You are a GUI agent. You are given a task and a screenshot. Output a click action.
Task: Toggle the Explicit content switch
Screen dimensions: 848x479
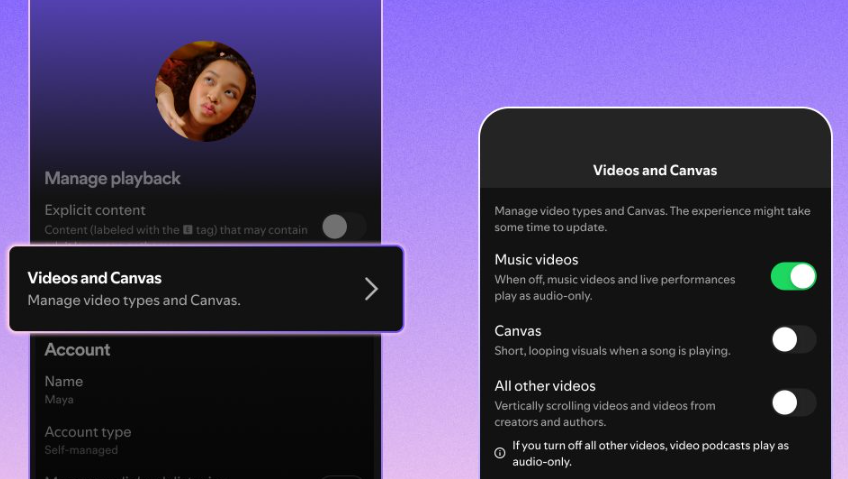[x=342, y=227]
